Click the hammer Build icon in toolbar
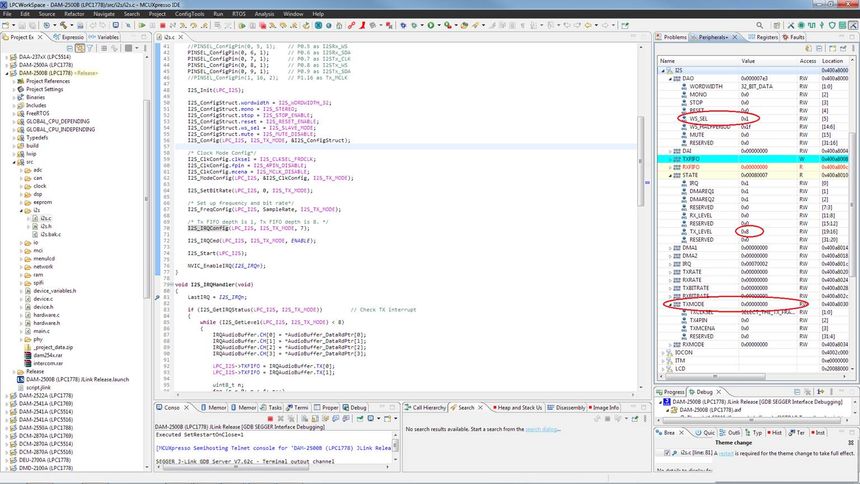This screenshot has width=860, height=484. pyautogui.click(x=64, y=25)
